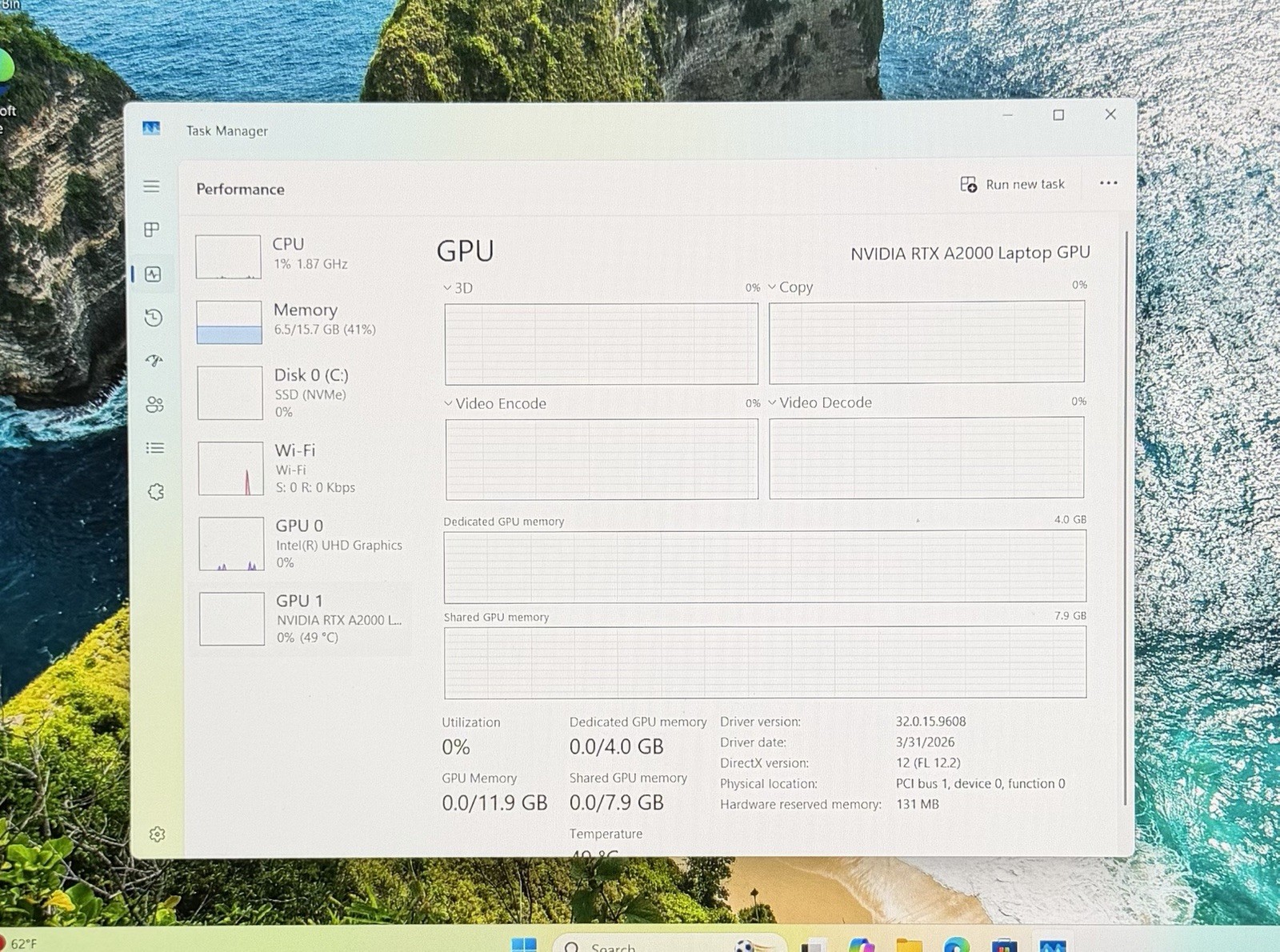Click the 0.0/7.9 GB shared memory value

[x=616, y=803]
